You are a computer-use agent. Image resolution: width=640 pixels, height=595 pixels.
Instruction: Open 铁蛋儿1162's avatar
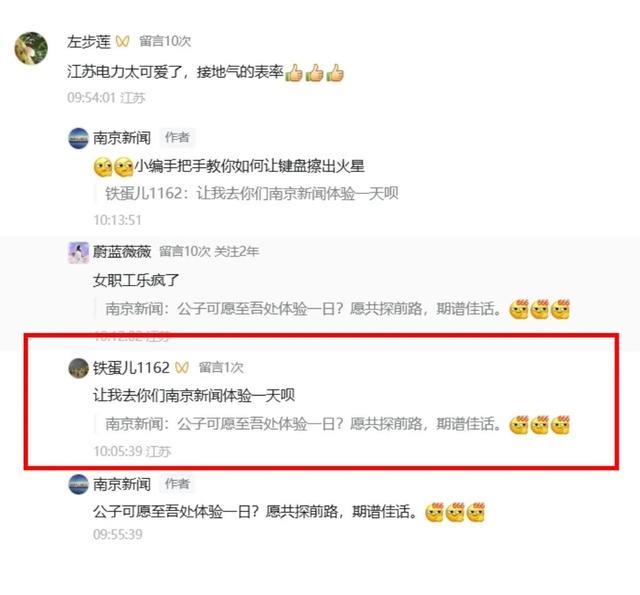[x=78, y=368]
